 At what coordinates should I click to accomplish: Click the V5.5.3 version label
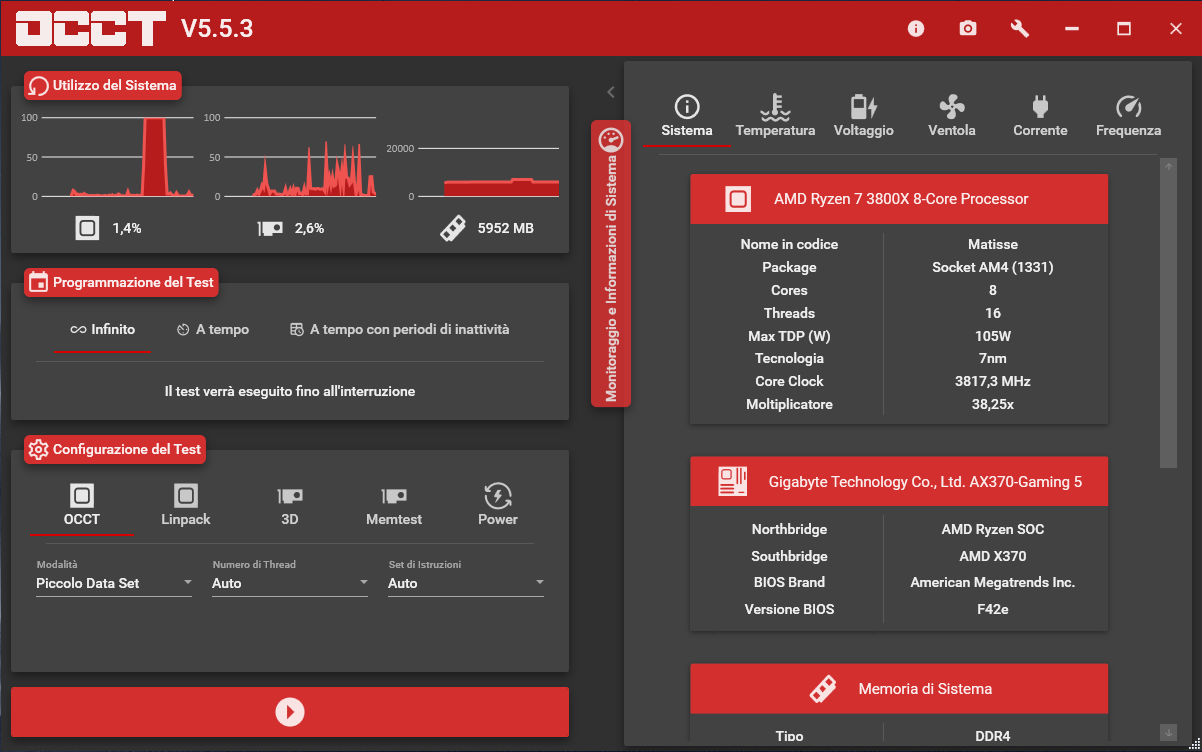[217, 29]
